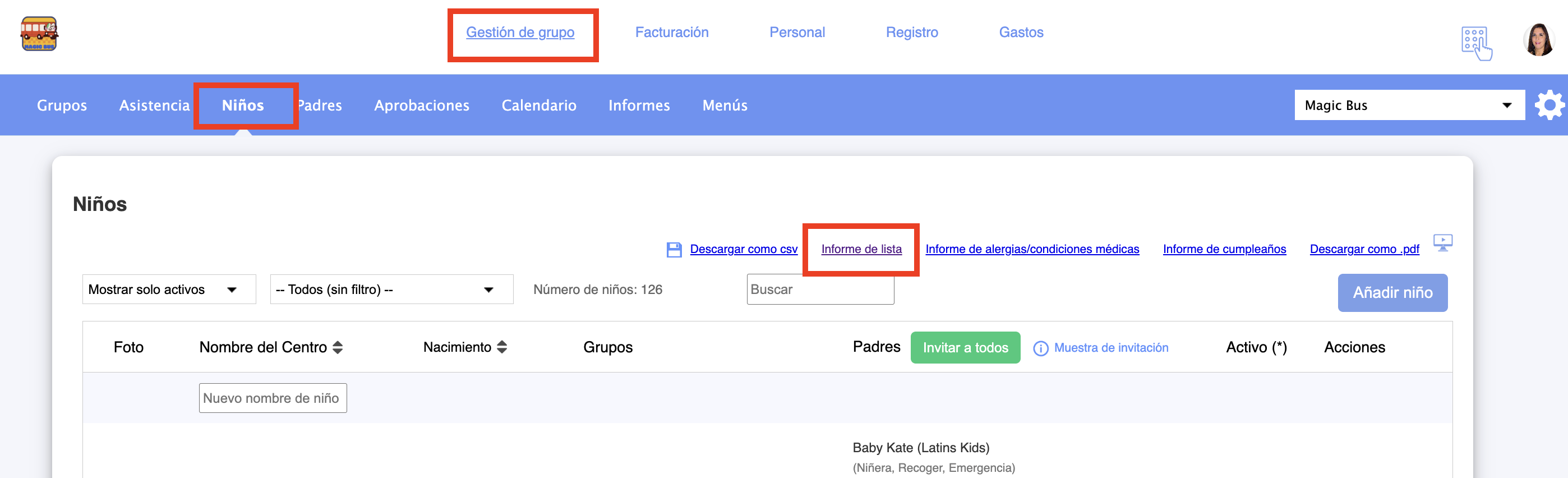This screenshot has height=478, width=1568.
Task: Switch to Asistencia tab
Action: pos(155,105)
